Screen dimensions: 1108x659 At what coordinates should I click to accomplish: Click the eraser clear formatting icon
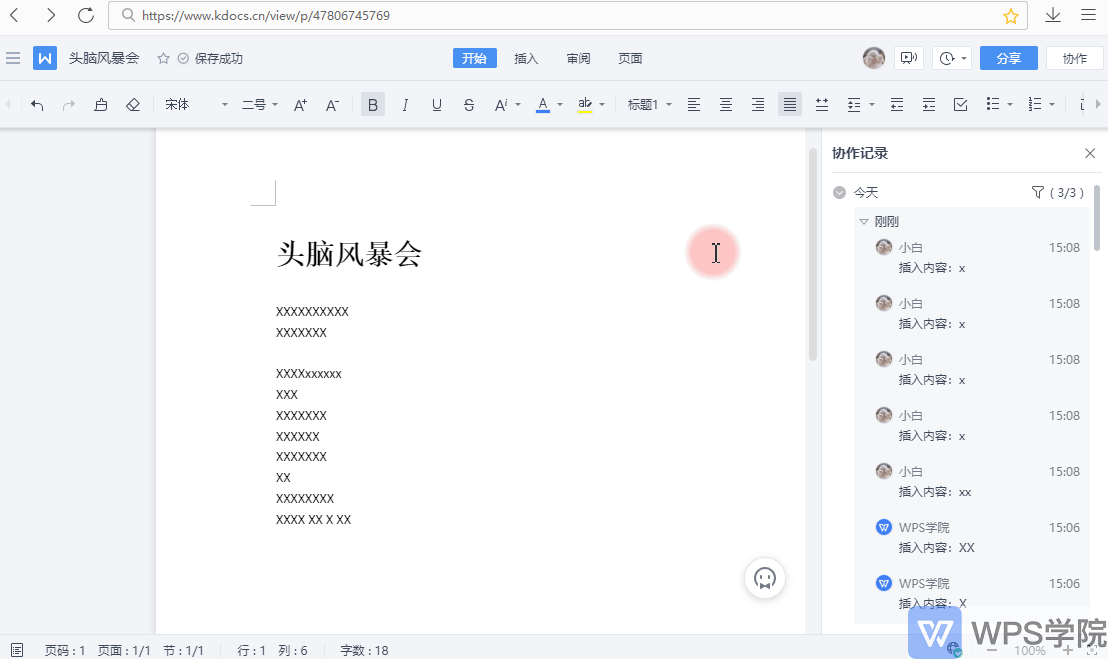tap(133, 105)
